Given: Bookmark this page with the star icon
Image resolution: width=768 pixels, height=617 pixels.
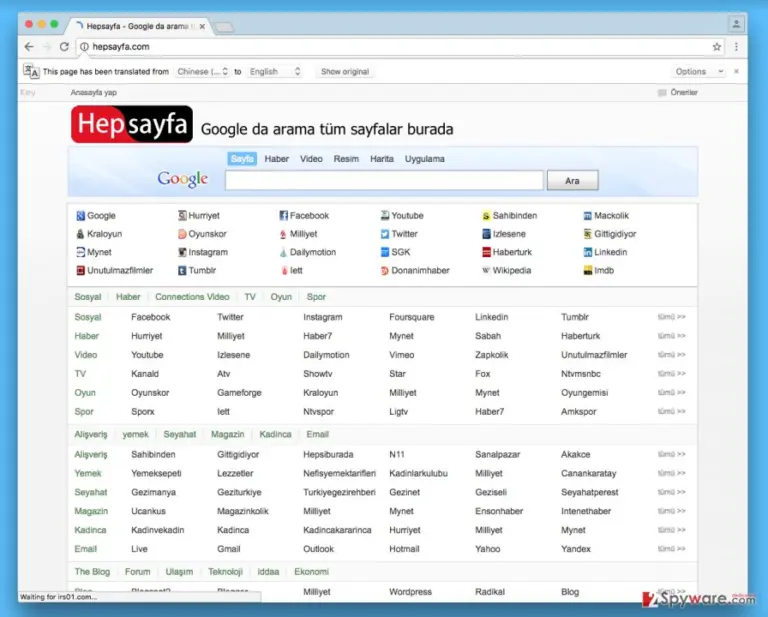Looking at the screenshot, I should (x=717, y=47).
